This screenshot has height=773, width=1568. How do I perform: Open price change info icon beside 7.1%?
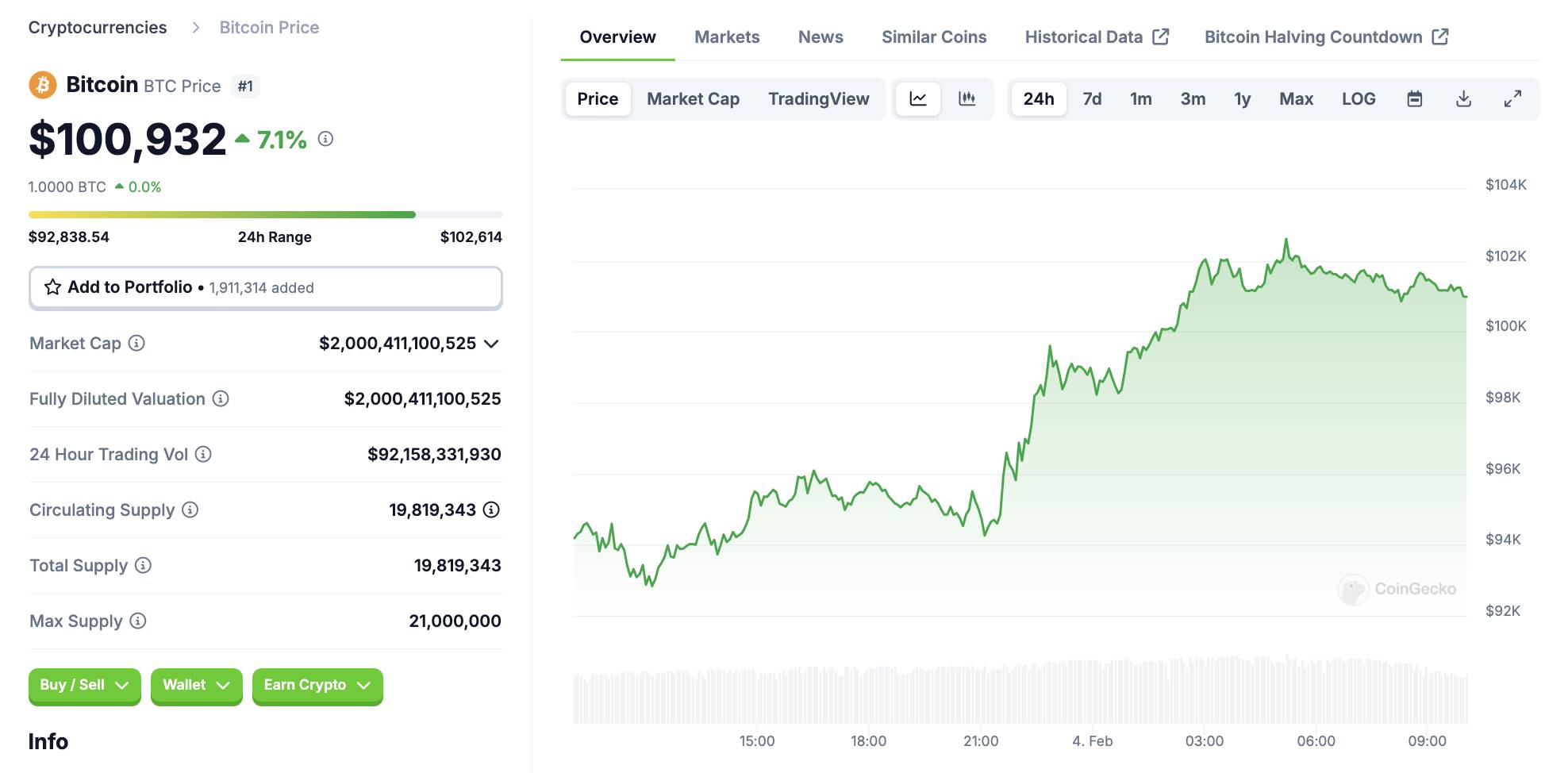pyautogui.click(x=325, y=139)
